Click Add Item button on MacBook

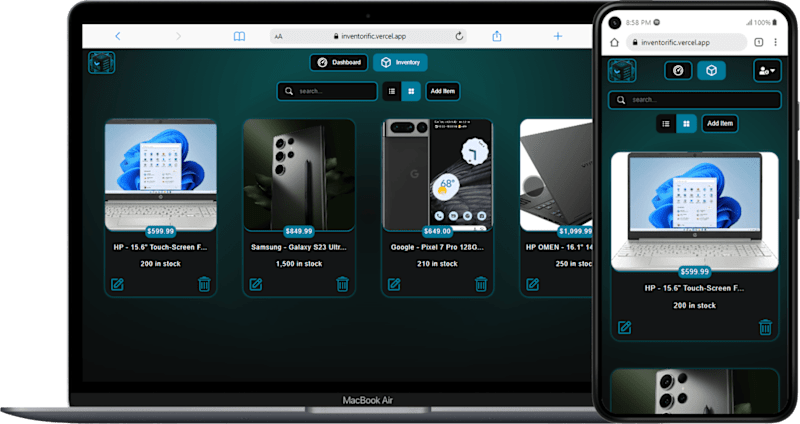442,91
